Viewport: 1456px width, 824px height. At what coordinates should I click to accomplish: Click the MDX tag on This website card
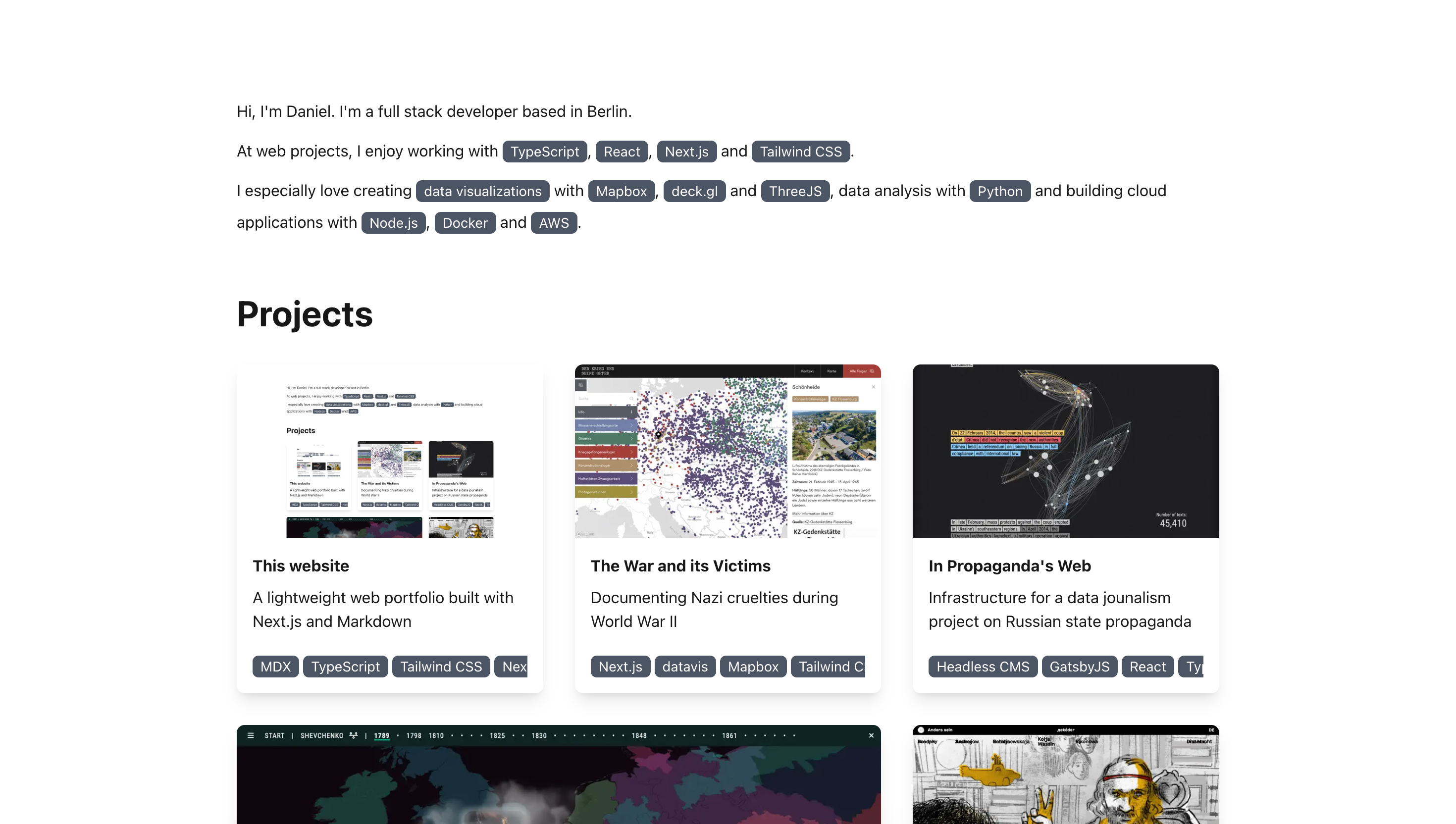pyautogui.click(x=275, y=667)
